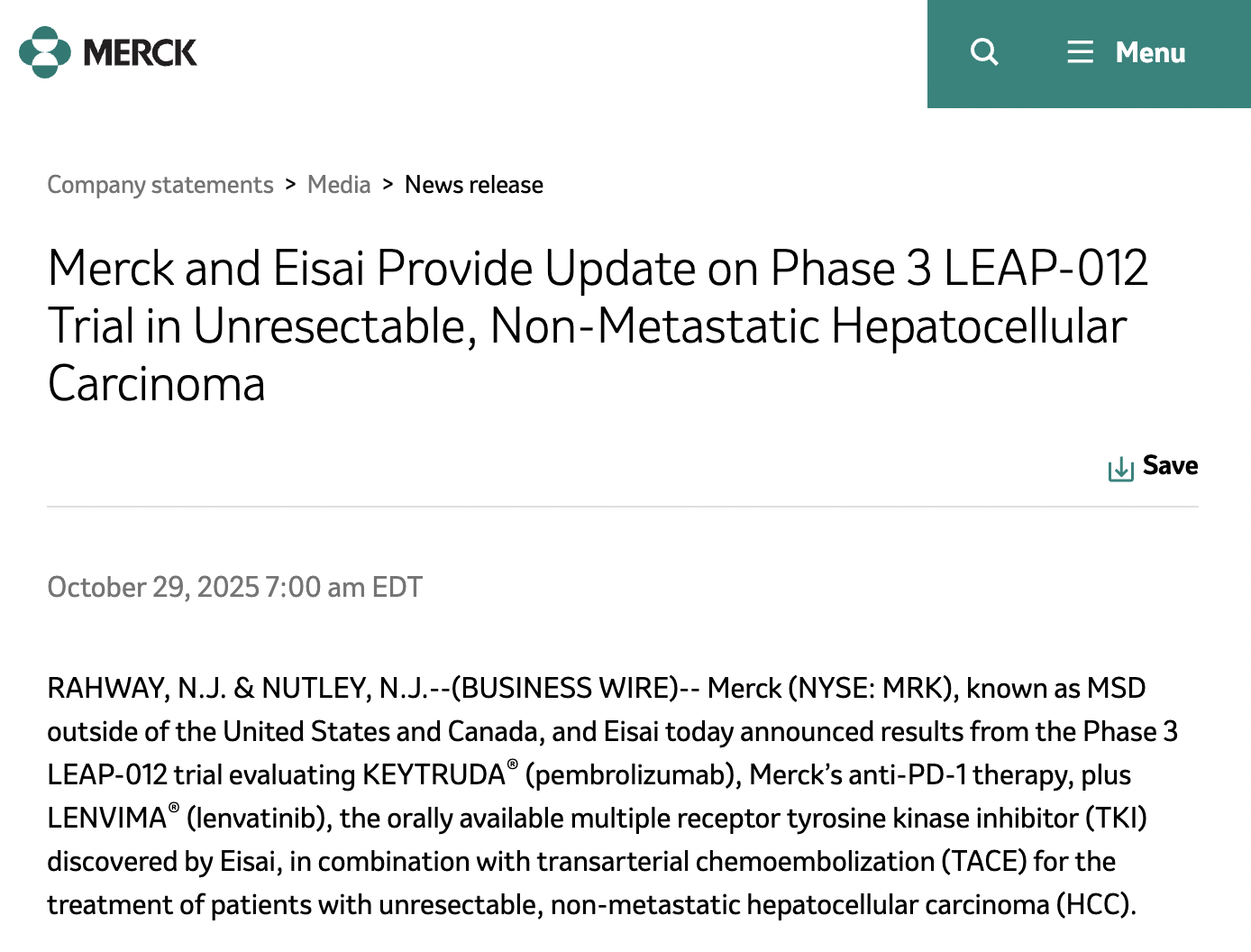
Task: Go to Company statements breadcrumb
Action: (160, 185)
